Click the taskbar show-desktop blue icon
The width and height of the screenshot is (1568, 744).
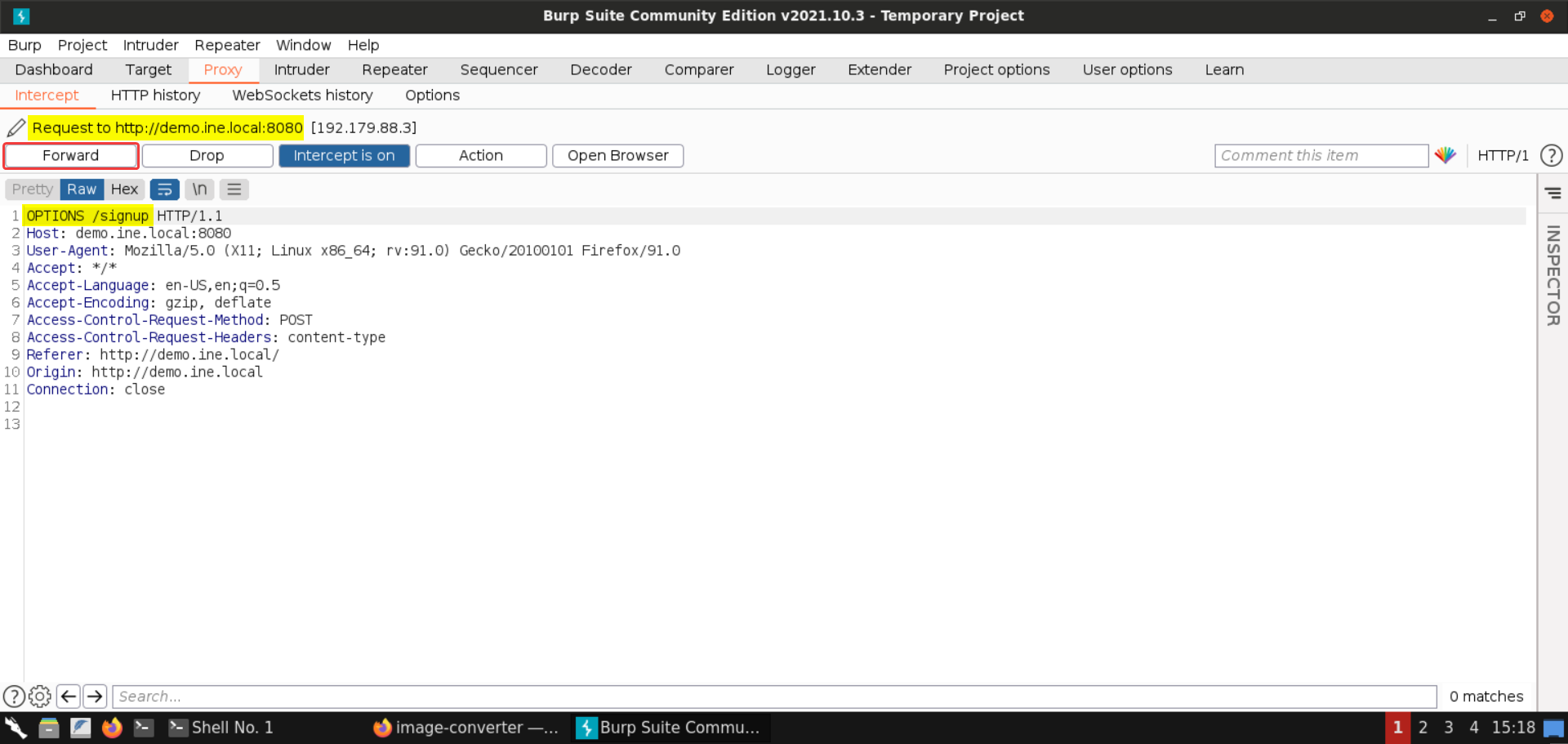[x=1554, y=728]
